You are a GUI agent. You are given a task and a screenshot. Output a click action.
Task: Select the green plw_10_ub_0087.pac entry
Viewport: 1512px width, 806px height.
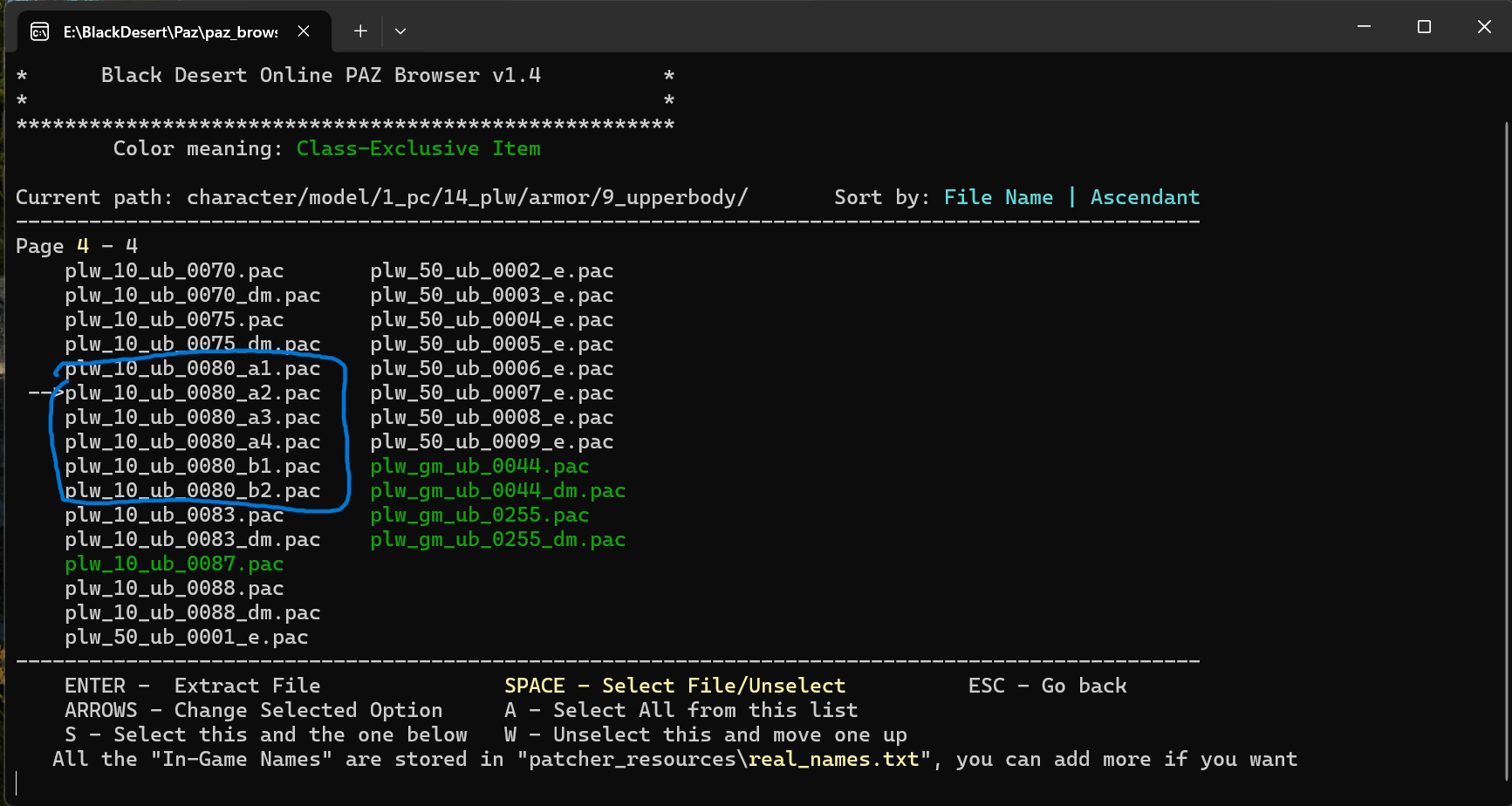174,564
